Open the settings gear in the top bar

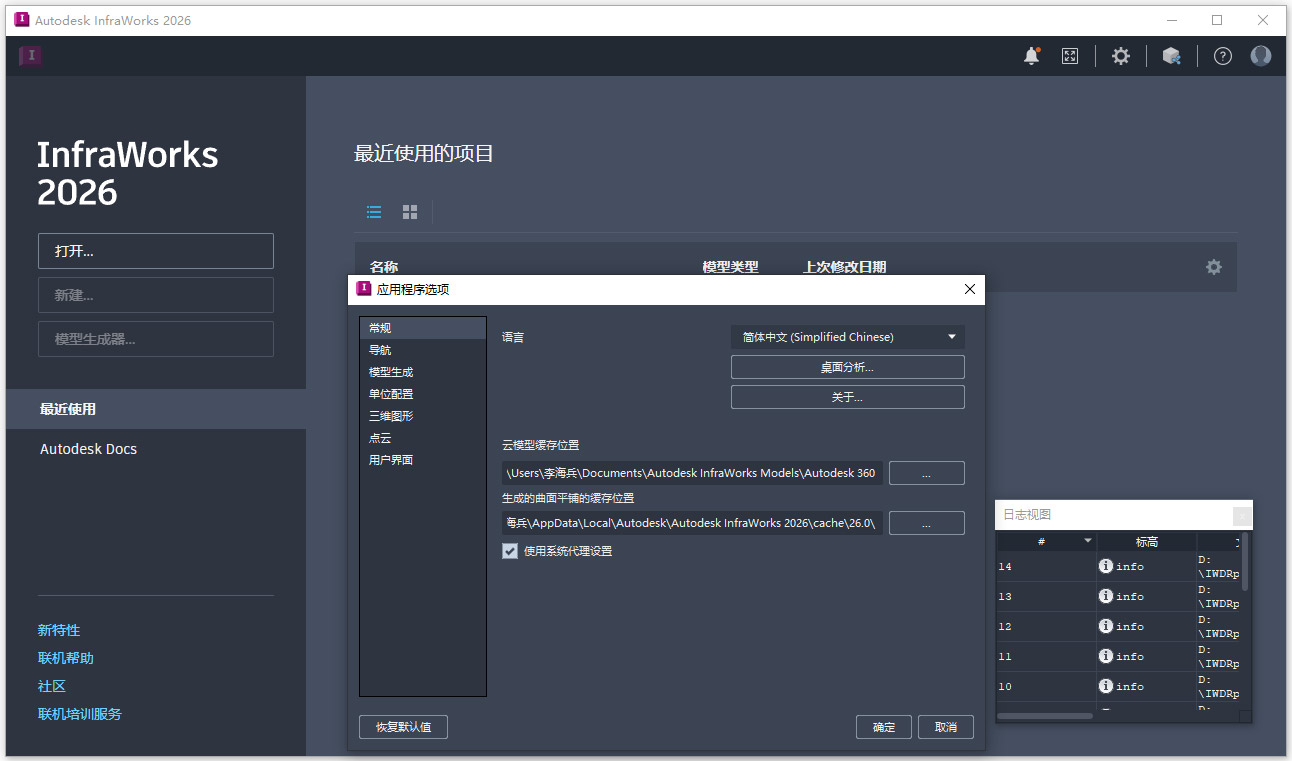(x=1120, y=56)
